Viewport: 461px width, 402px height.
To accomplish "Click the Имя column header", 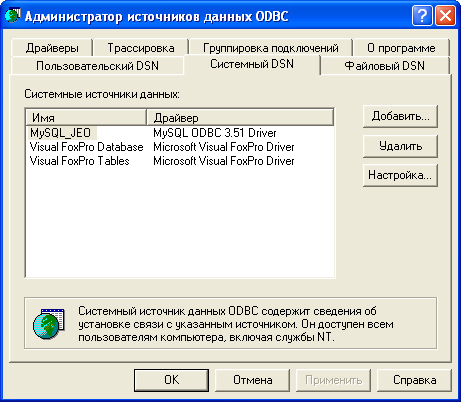I will 86,117.
